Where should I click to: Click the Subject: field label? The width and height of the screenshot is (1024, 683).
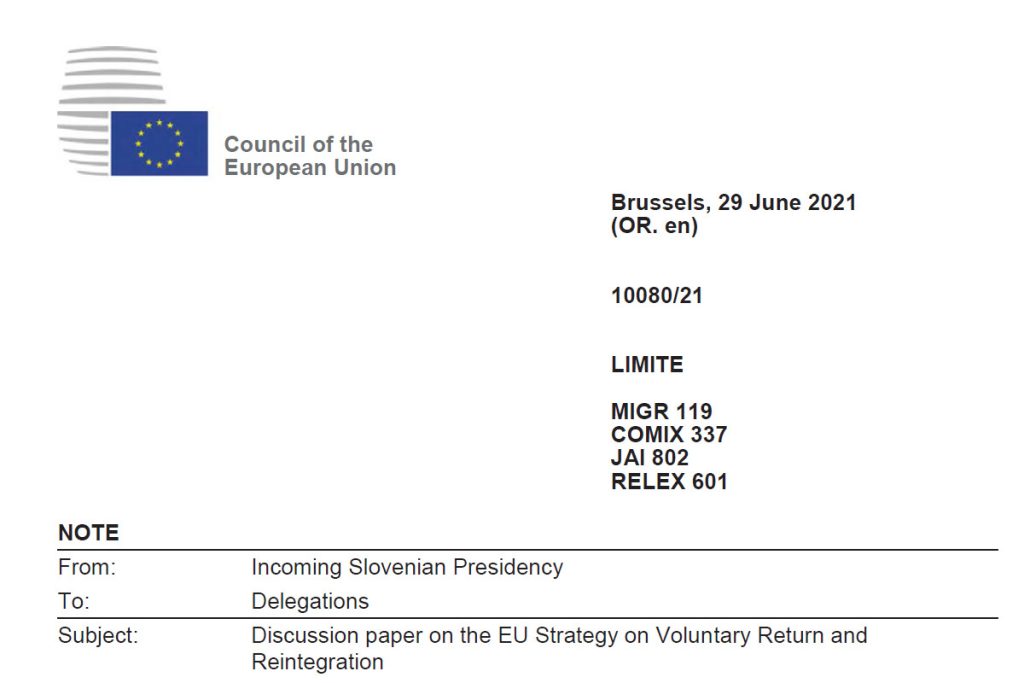coord(98,635)
